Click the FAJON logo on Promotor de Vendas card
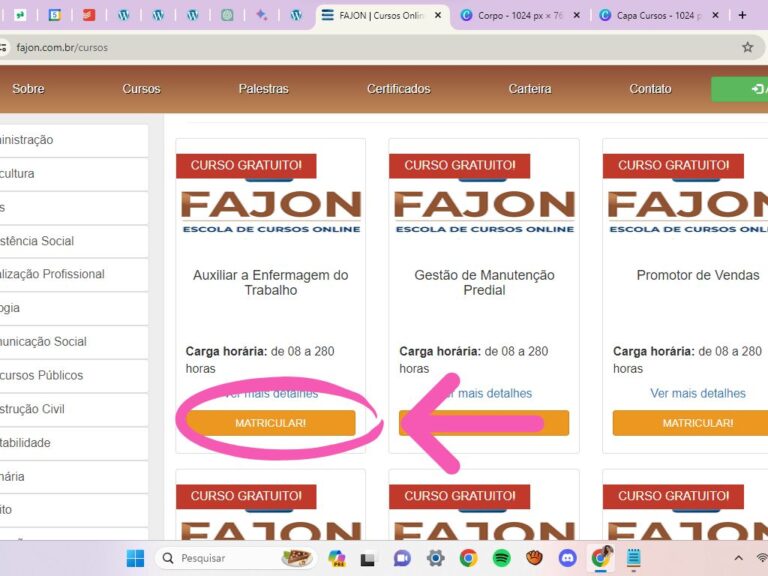The height and width of the screenshot is (576, 768). [x=688, y=212]
